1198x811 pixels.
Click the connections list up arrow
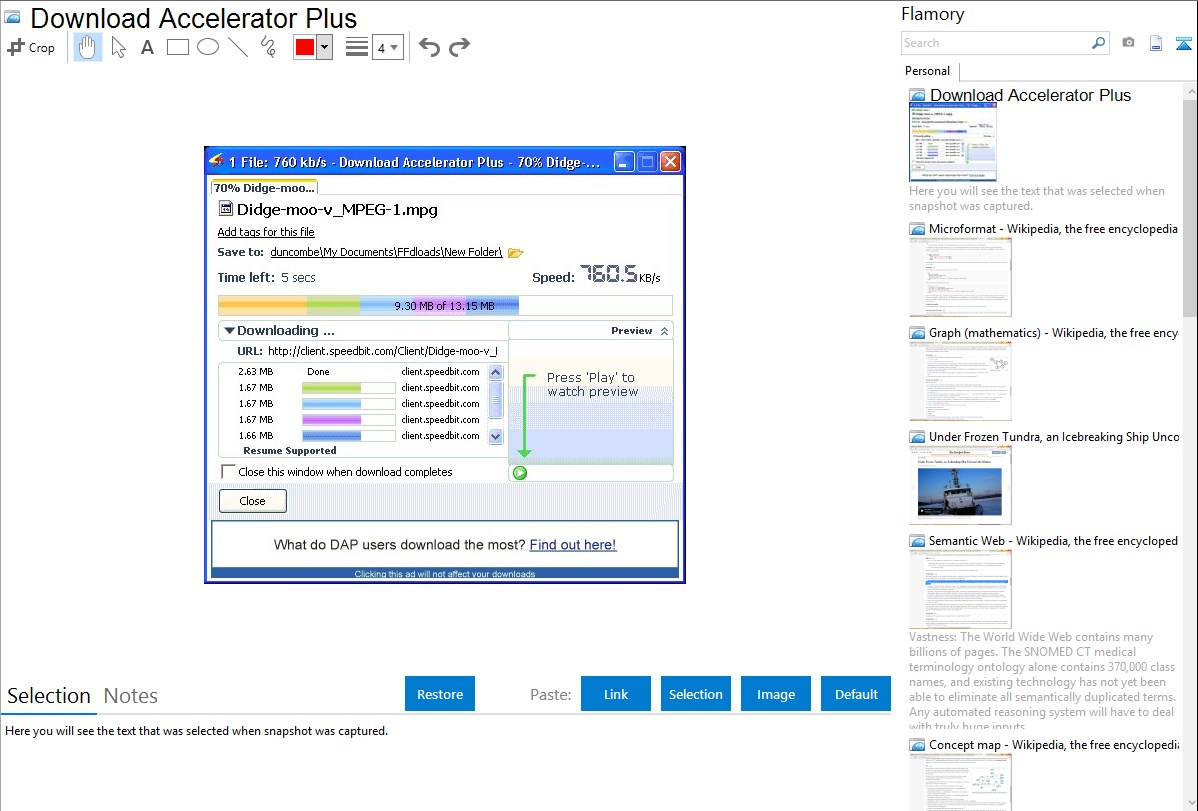pyautogui.click(x=496, y=372)
